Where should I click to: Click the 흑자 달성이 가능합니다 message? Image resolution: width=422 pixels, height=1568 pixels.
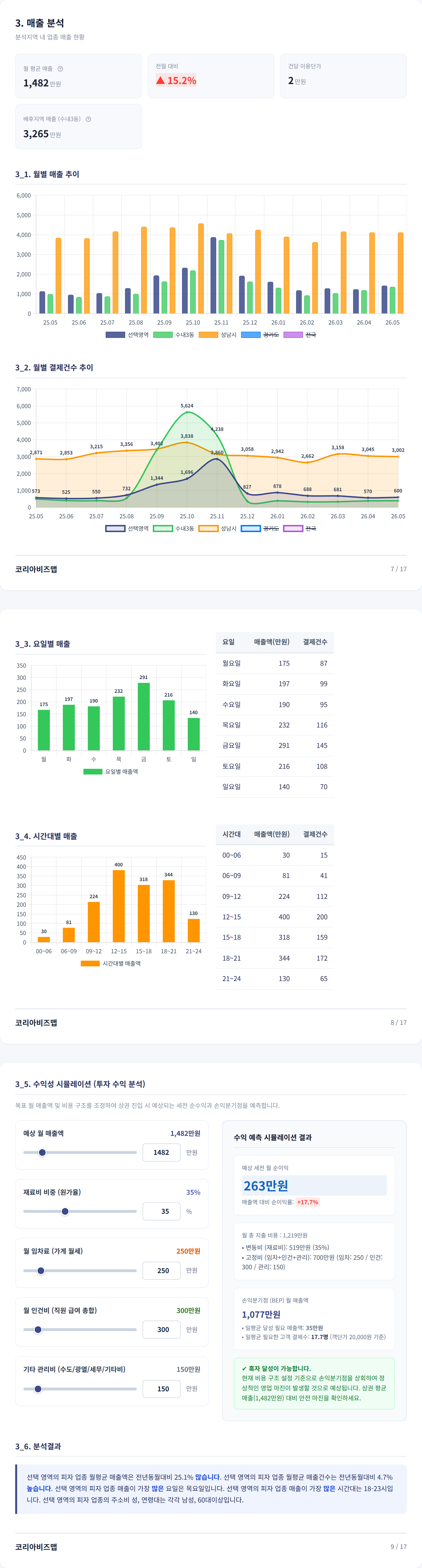coord(276,1368)
